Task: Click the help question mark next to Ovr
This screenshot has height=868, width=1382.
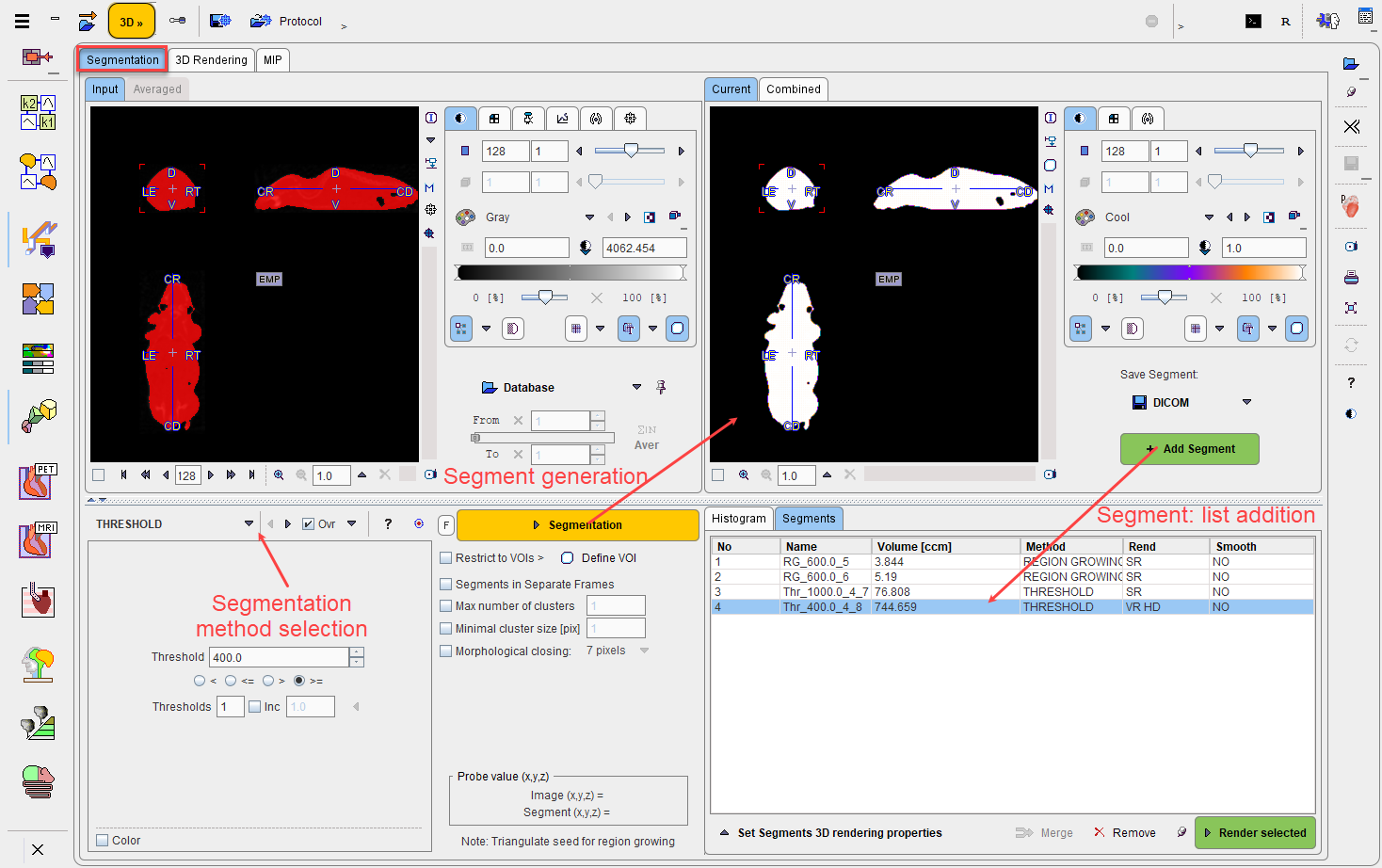Action: coord(388,523)
